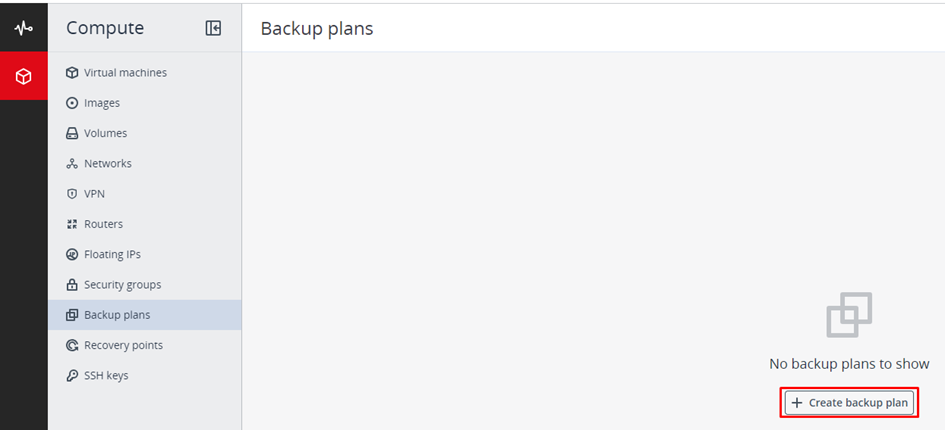Click the VPN shield icon
Screen dimensions: 945x430
coord(72,194)
